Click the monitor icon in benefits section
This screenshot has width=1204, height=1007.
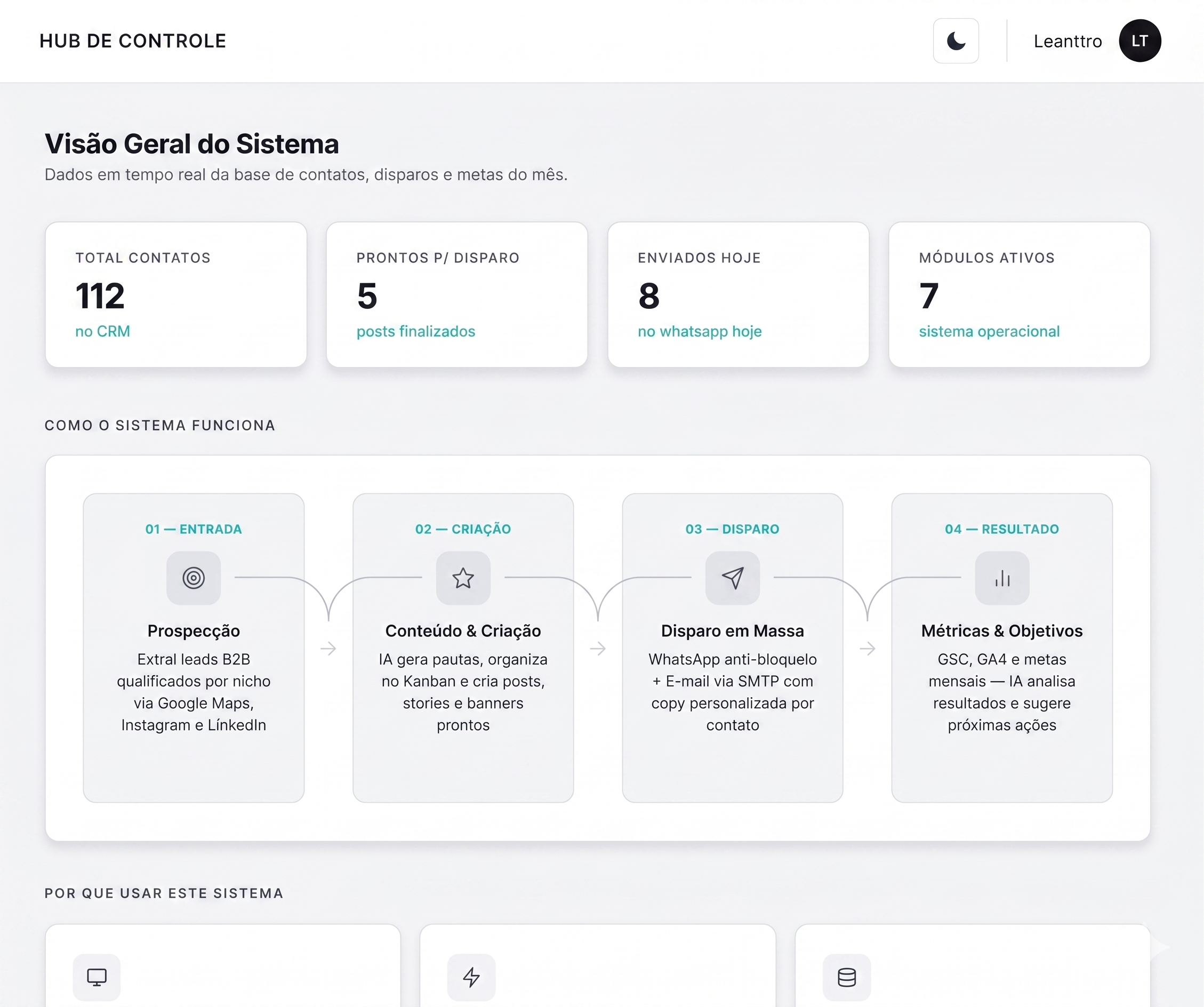click(x=97, y=977)
